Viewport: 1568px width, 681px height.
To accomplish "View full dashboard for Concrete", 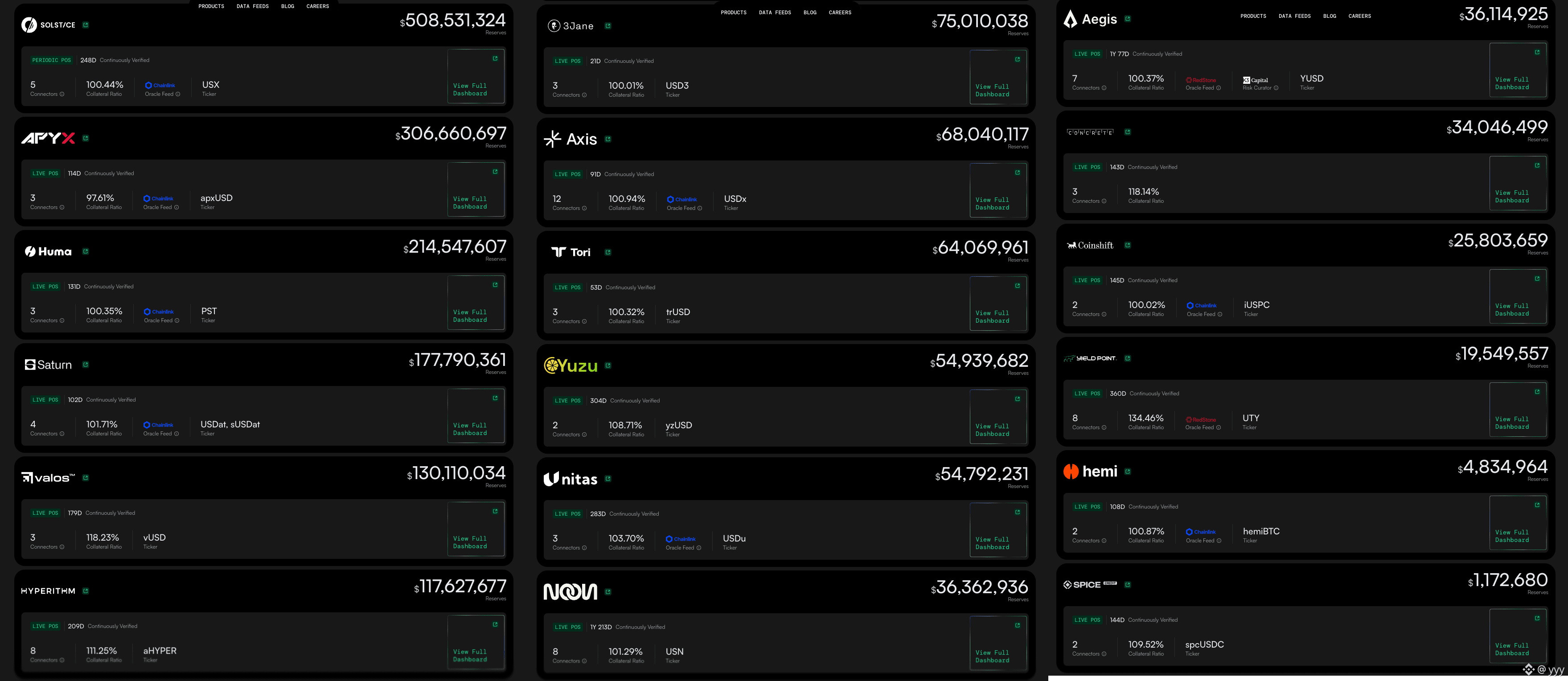I will [1518, 183].
